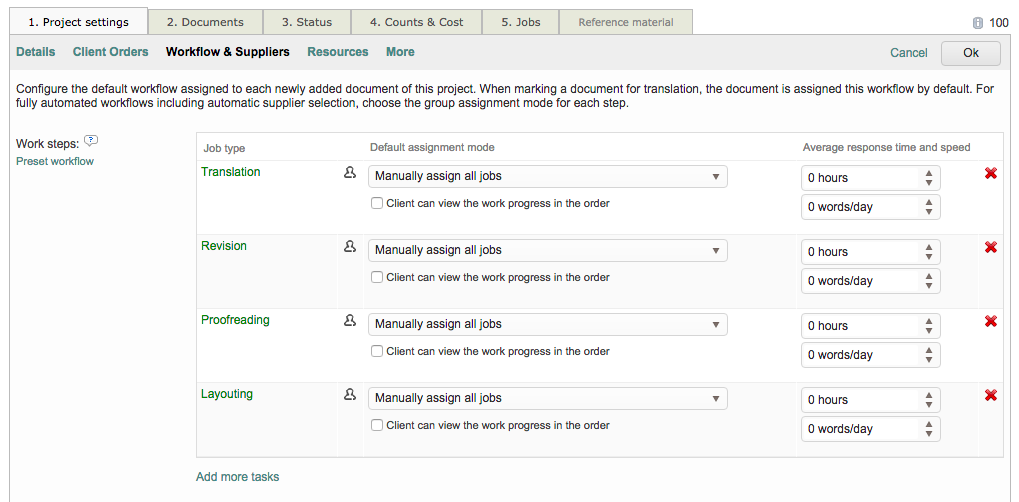This screenshot has width=1019, height=502.
Task: Open Translation assignment mode dropdown
Action: pyautogui.click(x=547, y=177)
